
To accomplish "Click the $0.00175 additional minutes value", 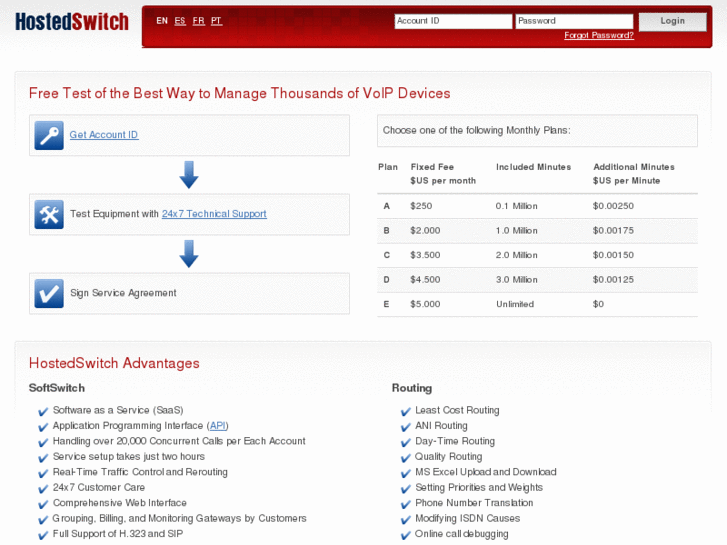I will pos(613,231).
